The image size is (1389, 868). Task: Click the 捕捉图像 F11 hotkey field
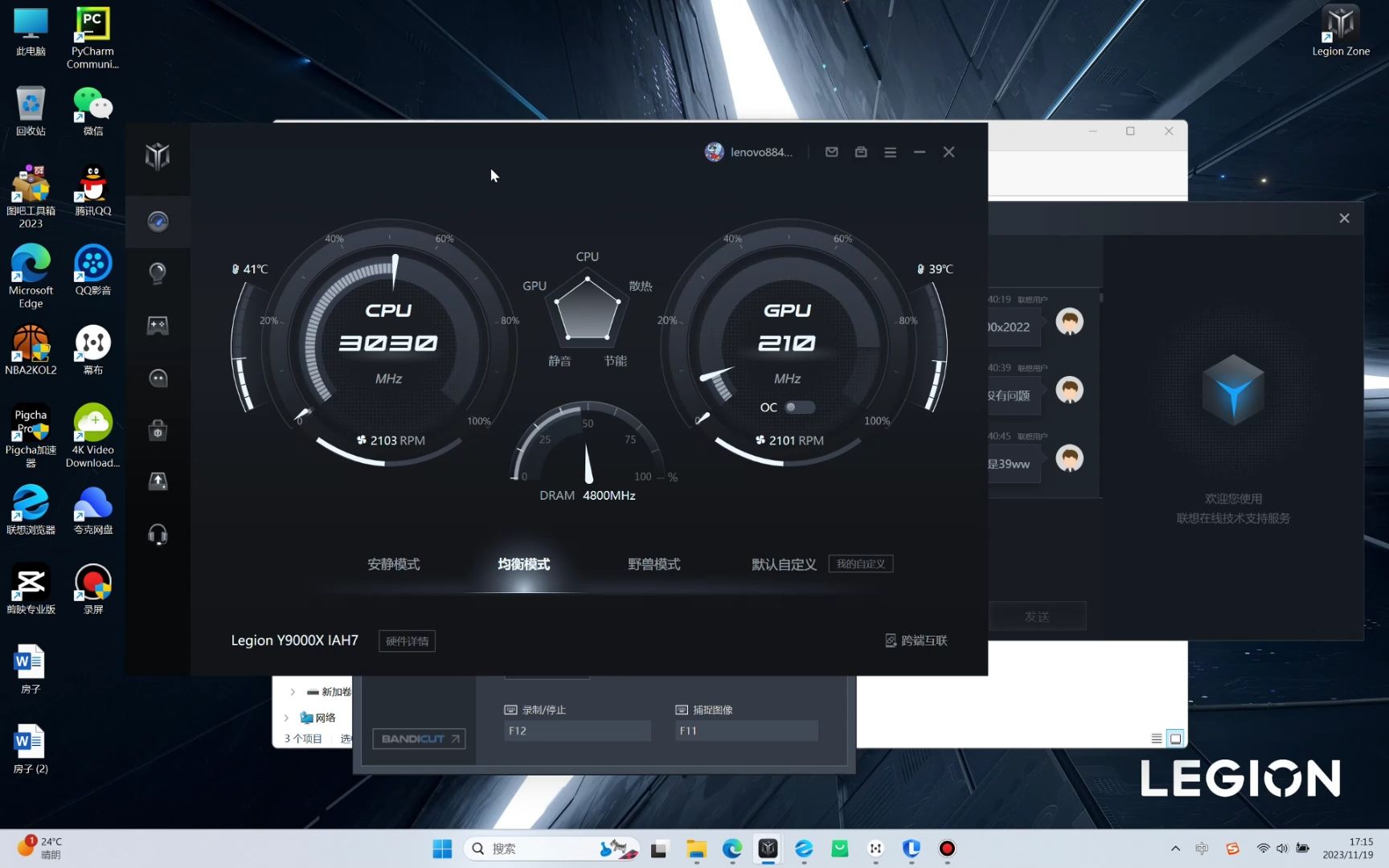click(747, 731)
